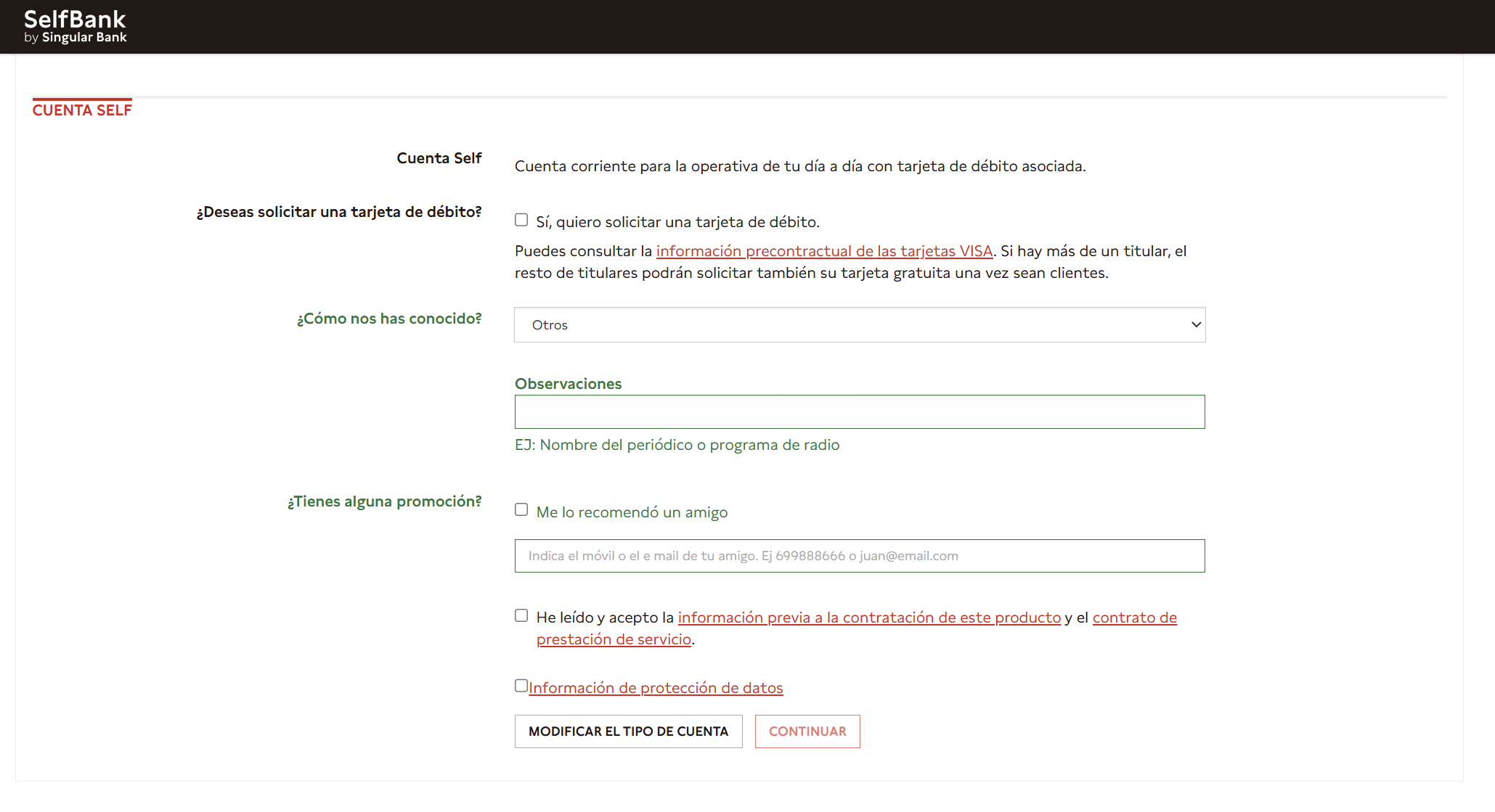Open información precontractual de las tarjetas VISA link
Image resolution: width=1495 pixels, height=812 pixels.
tap(824, 251)
